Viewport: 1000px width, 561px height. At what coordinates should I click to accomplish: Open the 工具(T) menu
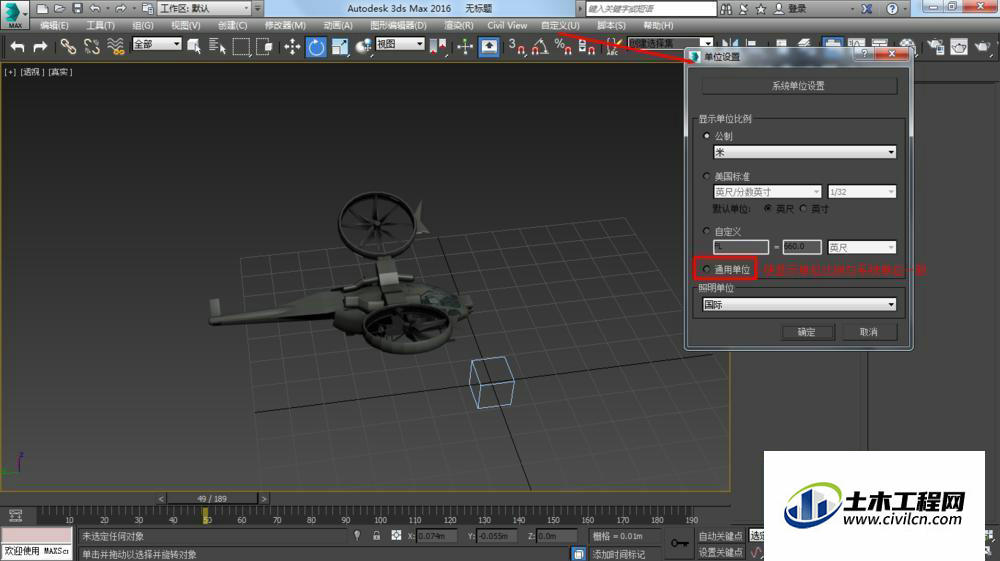[x=100, y=26]
